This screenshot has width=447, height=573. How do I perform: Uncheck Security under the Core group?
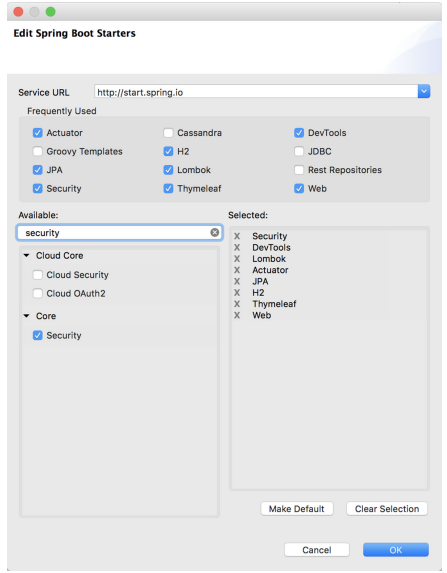[38, 335]
